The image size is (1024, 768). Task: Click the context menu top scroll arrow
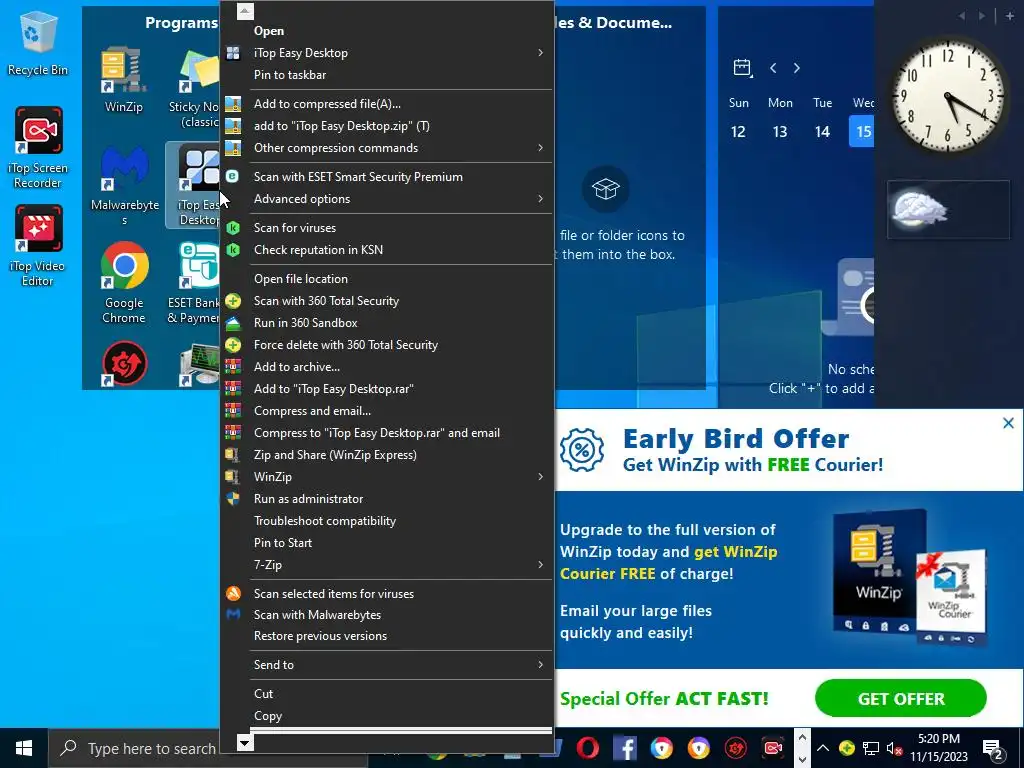click(245, 10)
